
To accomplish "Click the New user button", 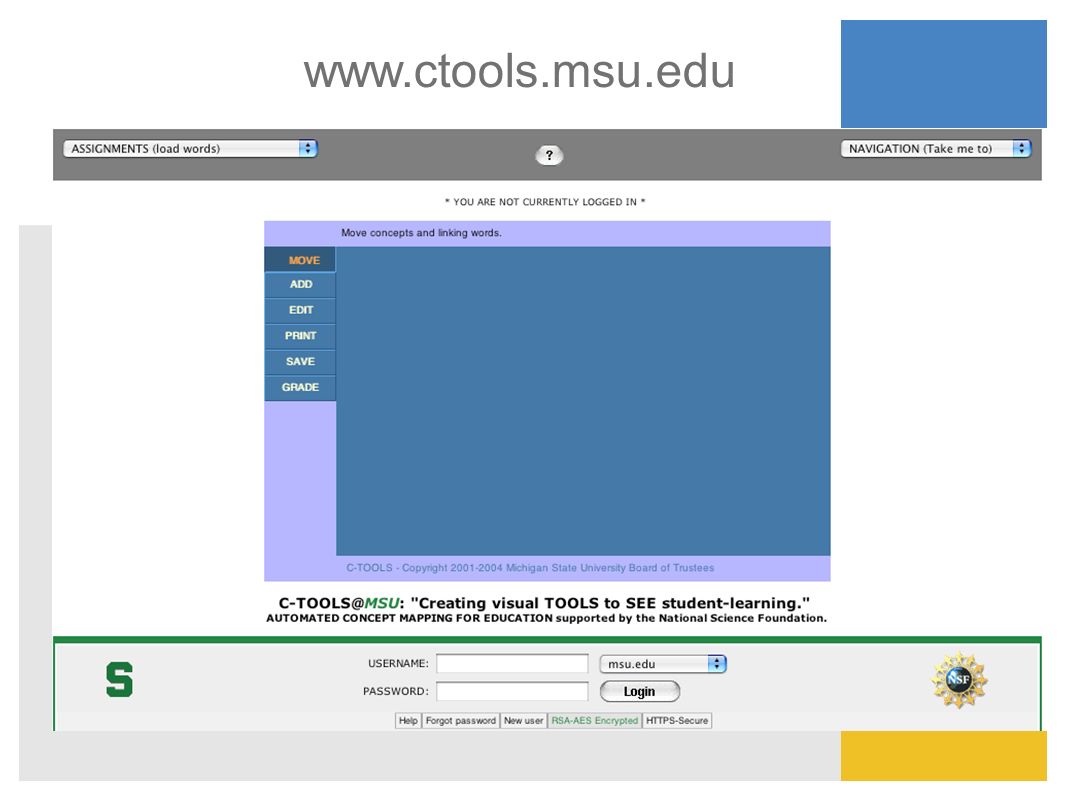I will coord(523,720).
